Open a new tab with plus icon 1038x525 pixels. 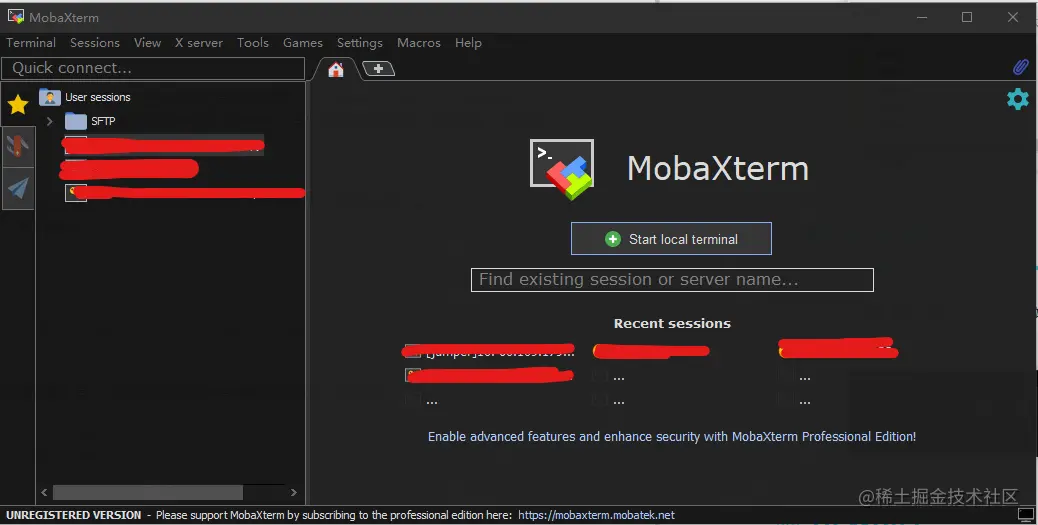[x=379, y=68]
